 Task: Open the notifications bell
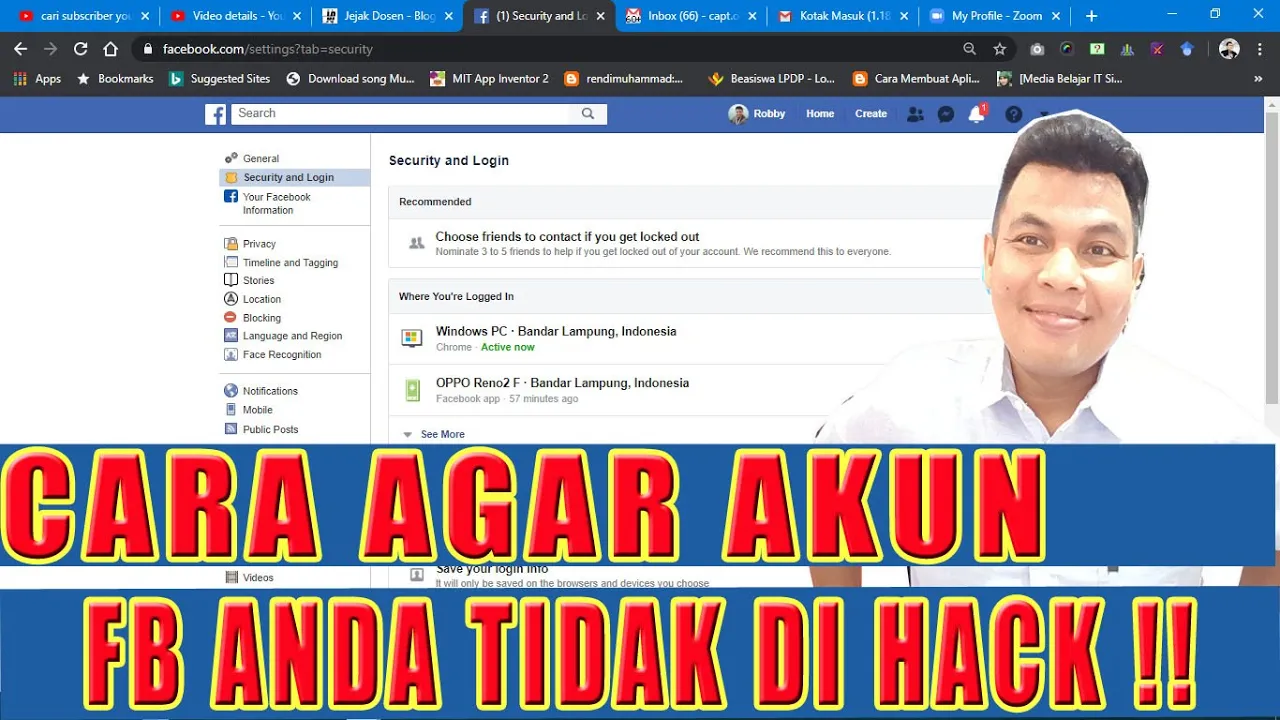pyautogui.click(x=977, y=114)
